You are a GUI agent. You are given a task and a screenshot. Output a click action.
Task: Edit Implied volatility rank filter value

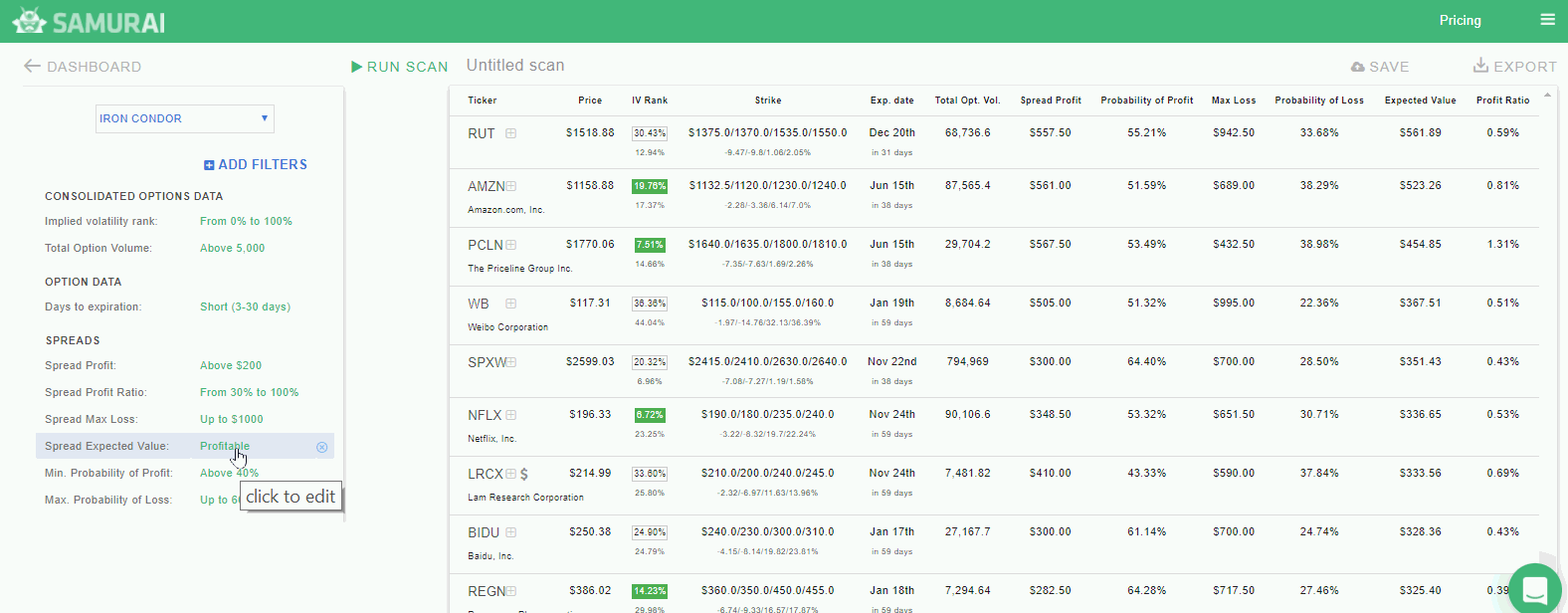click(246, 221)
